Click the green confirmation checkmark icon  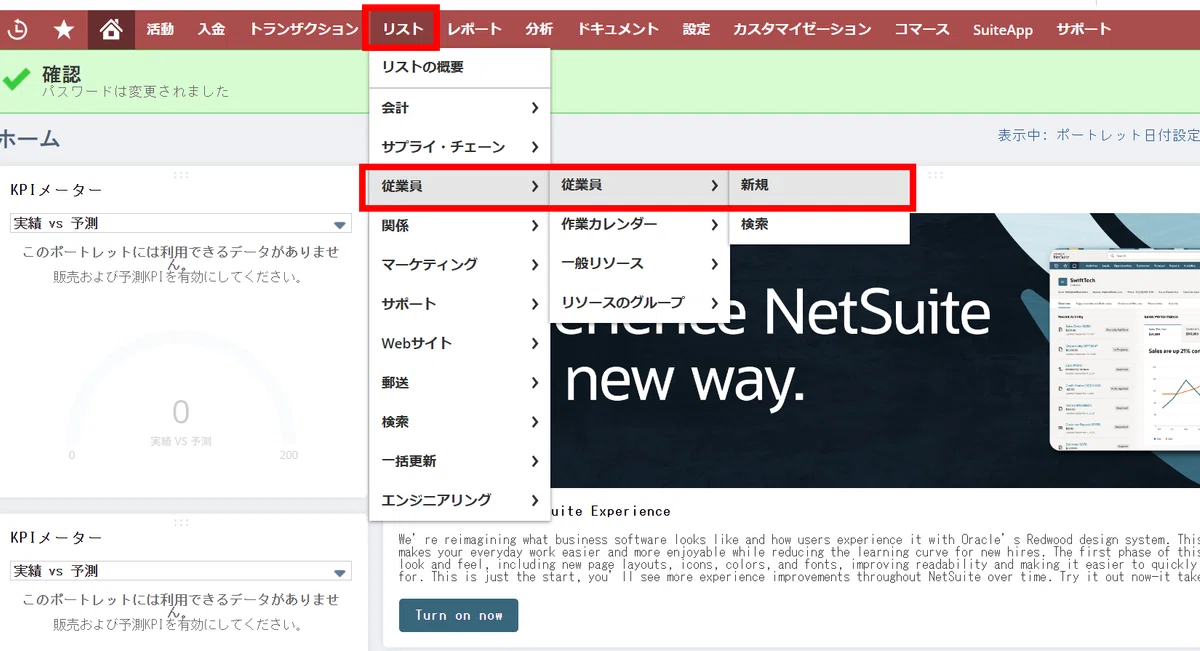pyautogui.click(x=15, y=80)
